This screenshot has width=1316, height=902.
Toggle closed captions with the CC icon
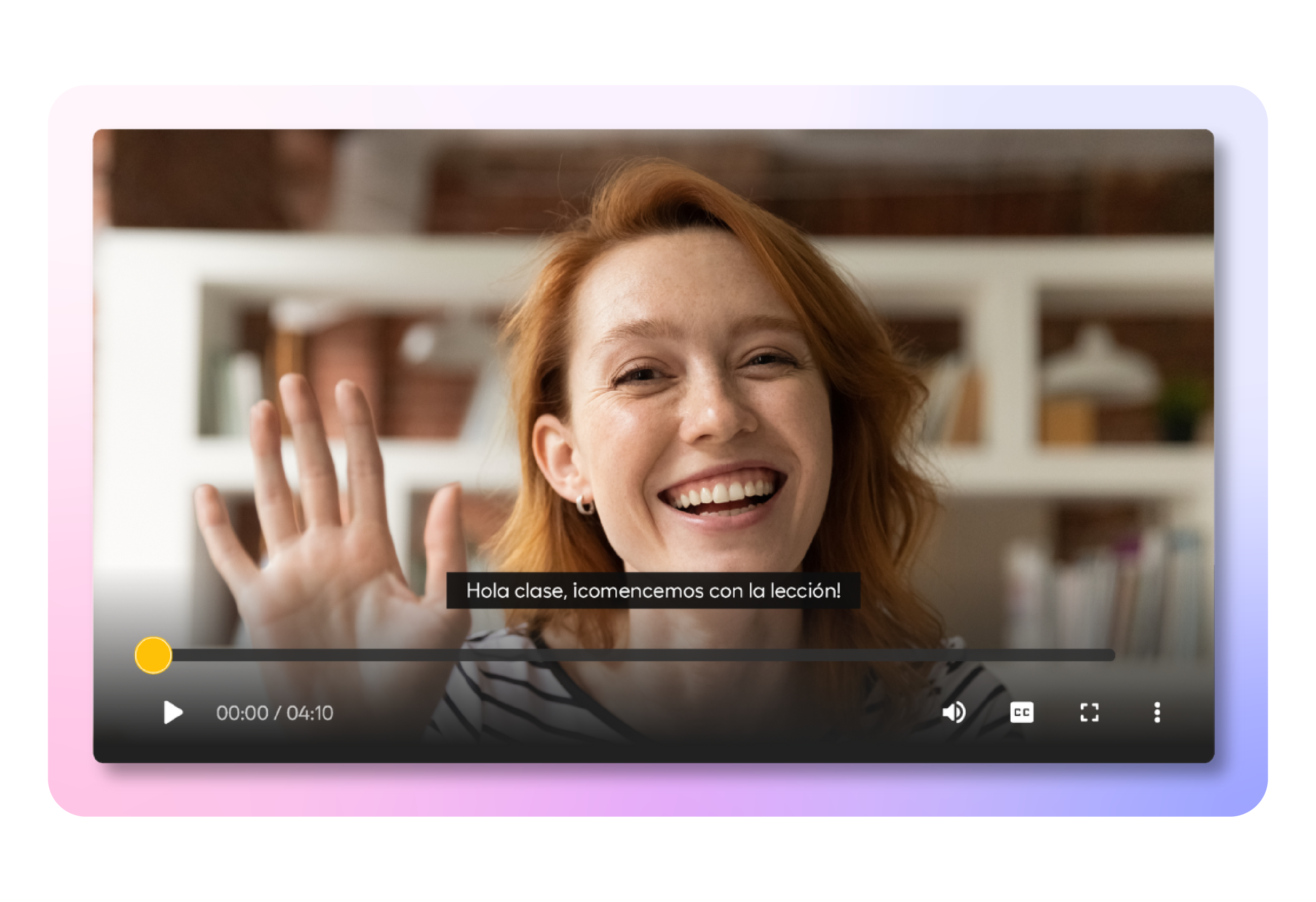(1021, 712)
